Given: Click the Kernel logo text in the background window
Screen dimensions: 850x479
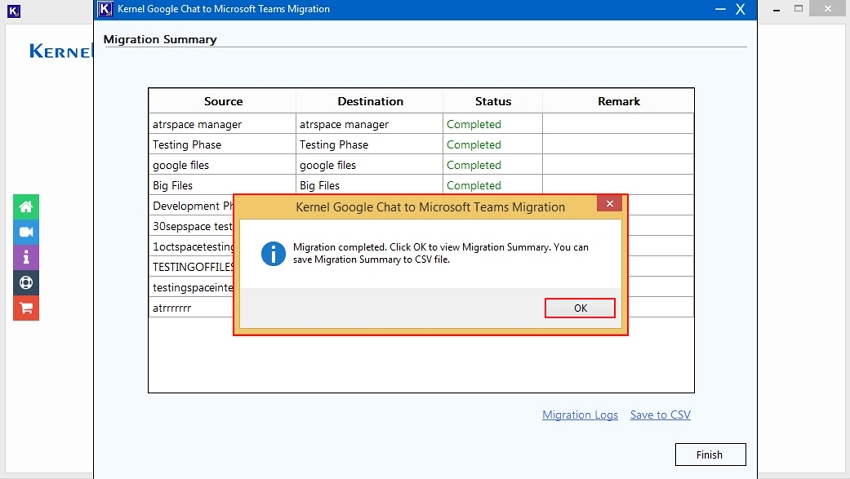Looking at the screenshot, I should tap(61, 51).
